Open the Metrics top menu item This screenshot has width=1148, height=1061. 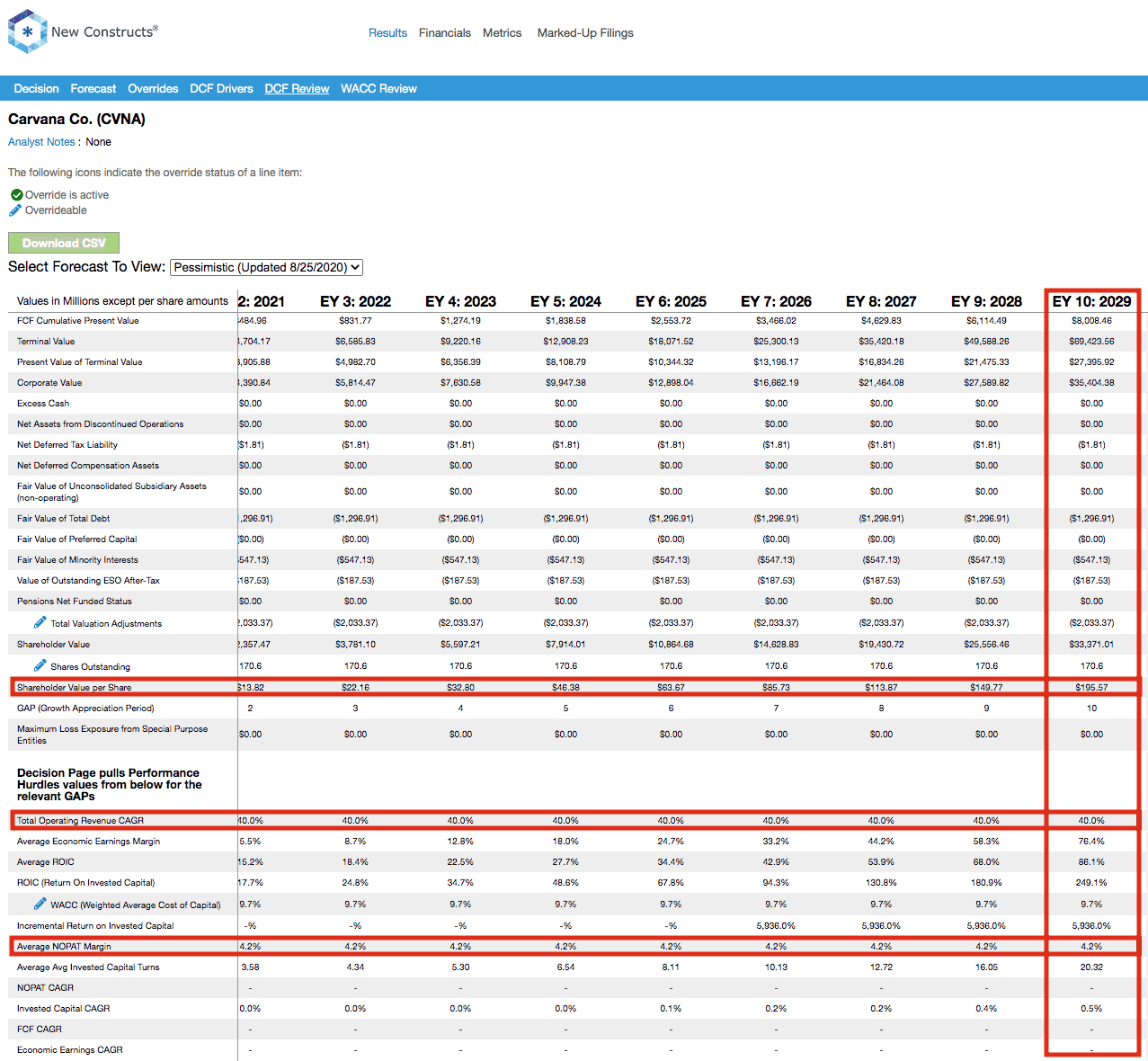tap(502, 32)
